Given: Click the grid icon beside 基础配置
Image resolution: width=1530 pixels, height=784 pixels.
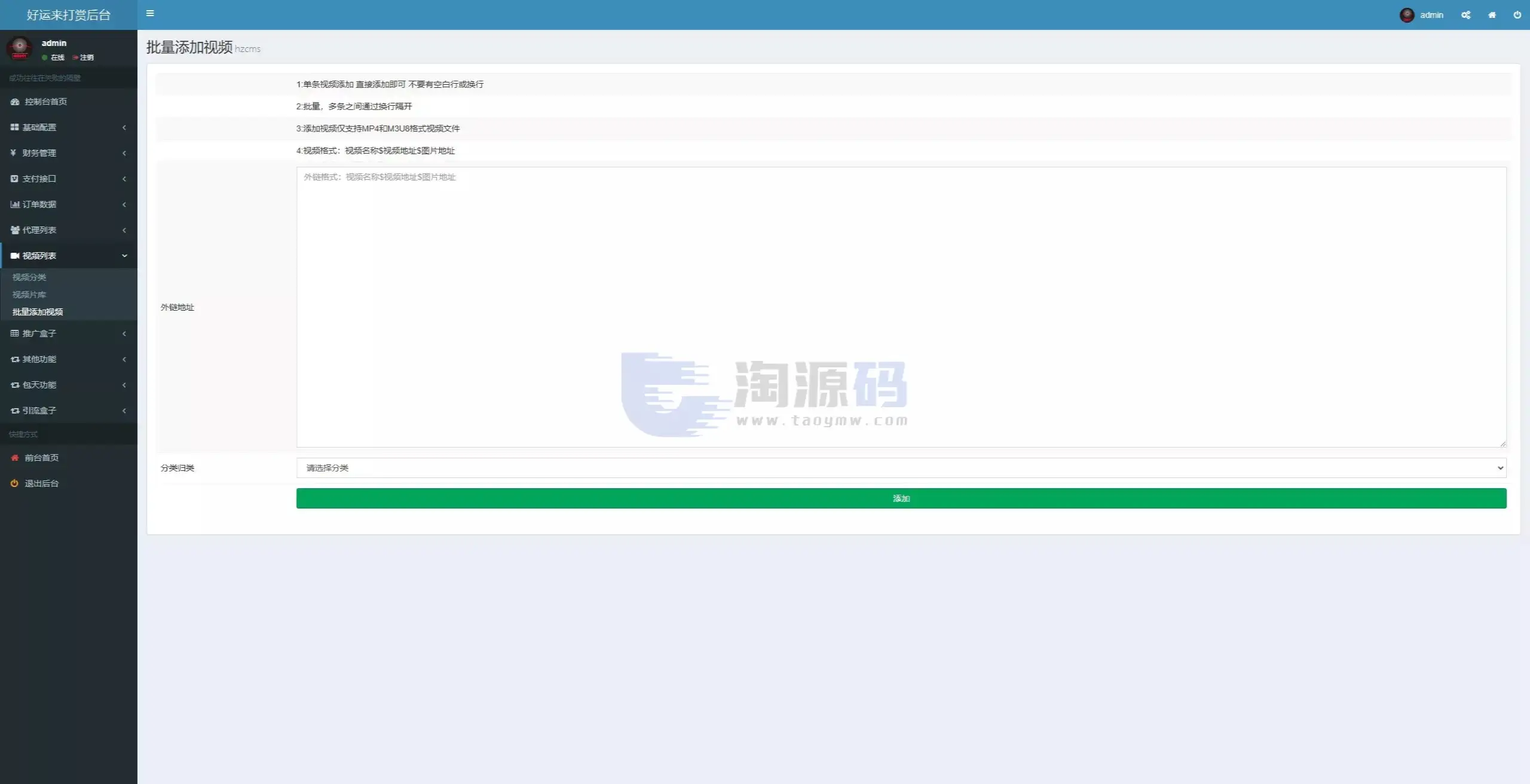Looking at the screenshot, I should click(x=14, y=127).
